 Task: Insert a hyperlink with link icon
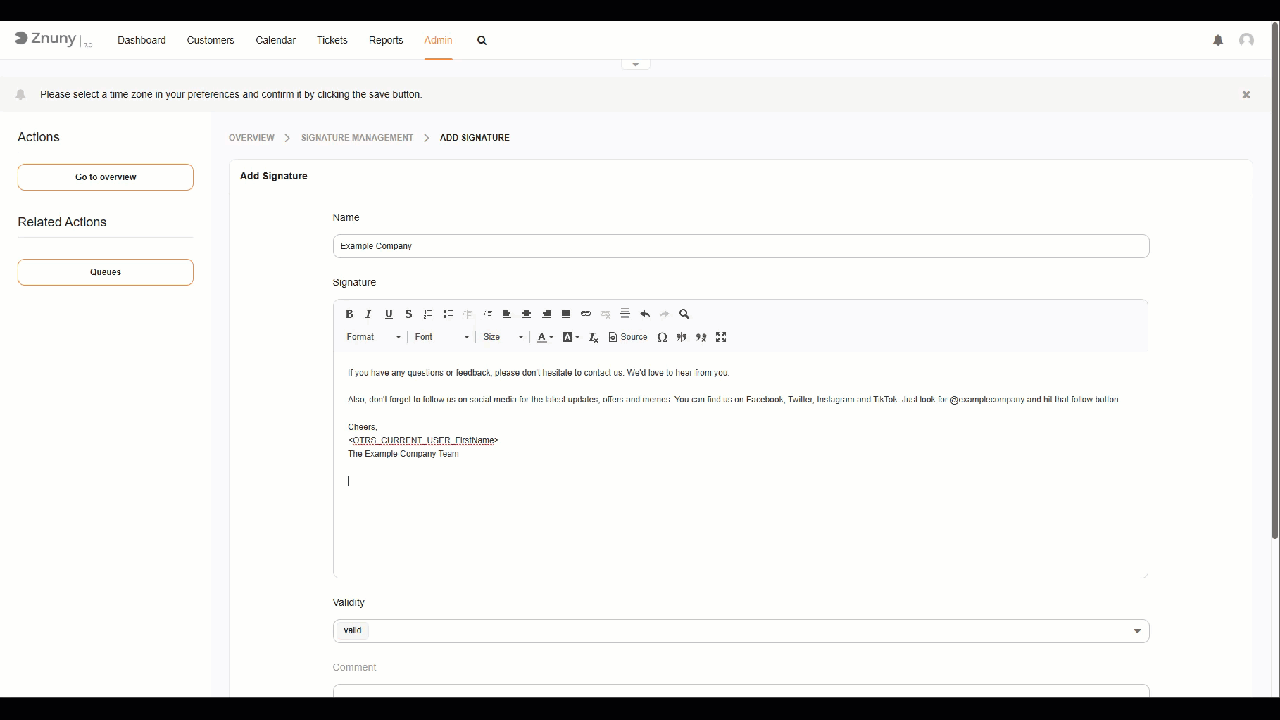586,314
